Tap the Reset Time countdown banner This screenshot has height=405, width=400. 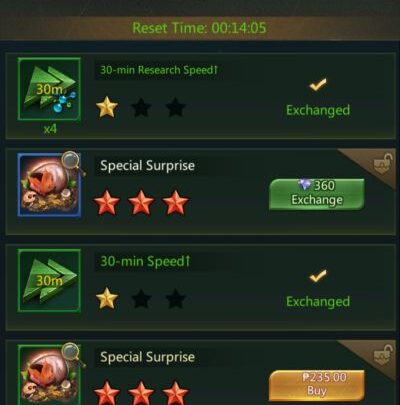click(x=199, y=28)
